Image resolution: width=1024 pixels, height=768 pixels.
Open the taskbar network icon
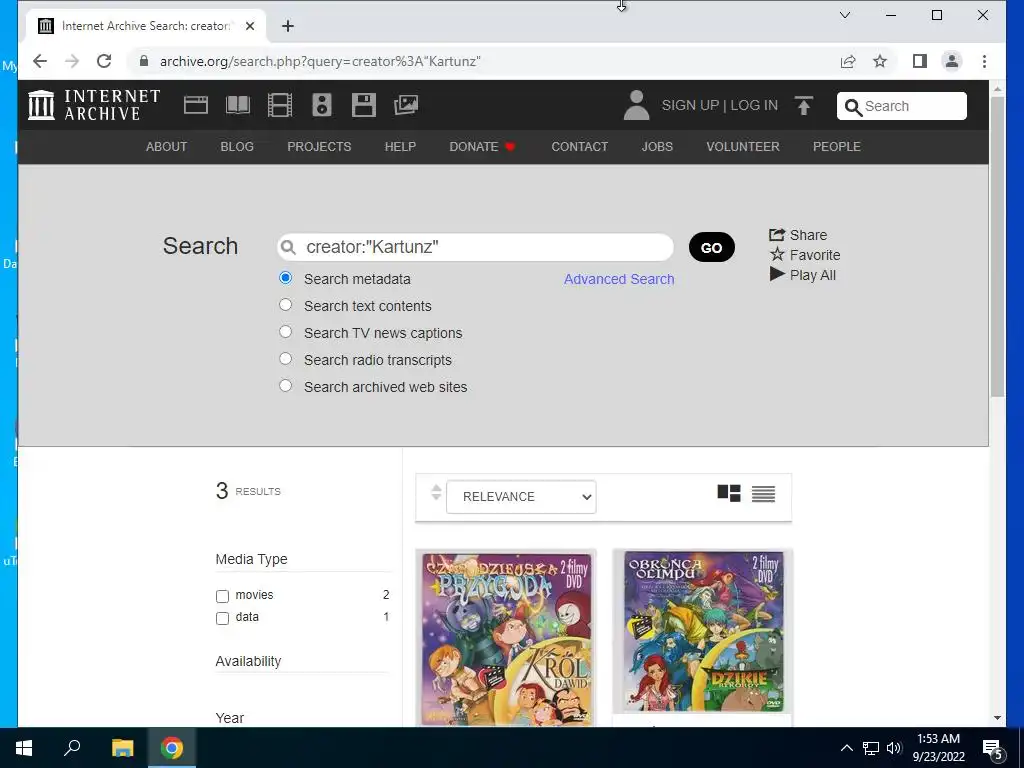871,748
